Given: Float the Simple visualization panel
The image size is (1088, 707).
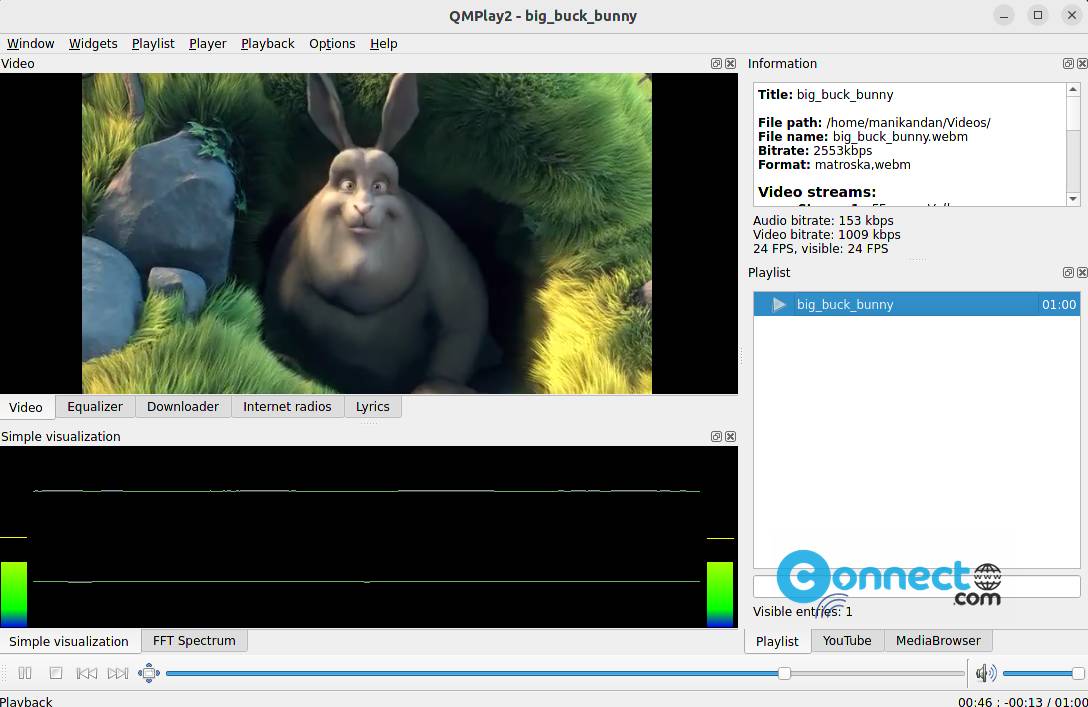Looking at the screenshot, I should (717, 436).
